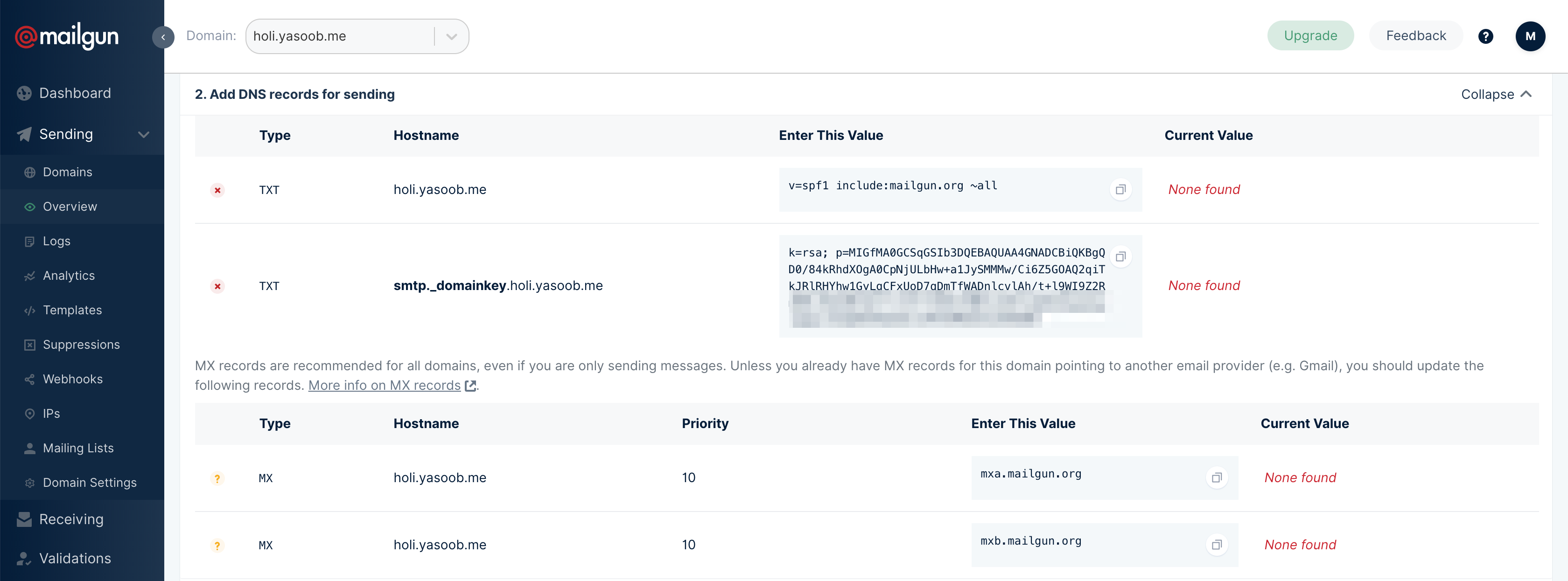Click the Upgrade button
The image size is (1568, 581).
(1310, 36)
